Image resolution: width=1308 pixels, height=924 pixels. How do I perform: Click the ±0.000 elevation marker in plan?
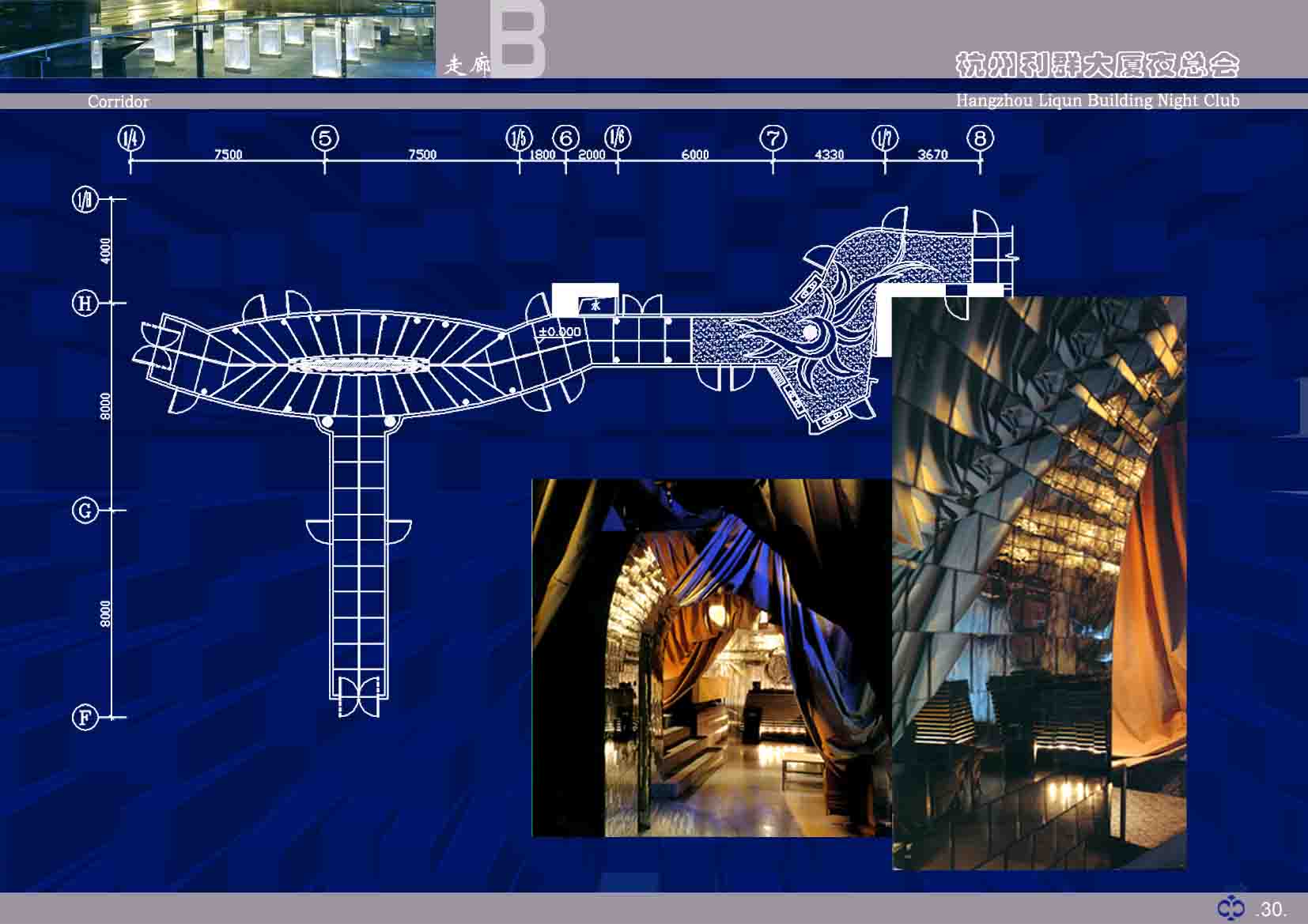point(559,332)
